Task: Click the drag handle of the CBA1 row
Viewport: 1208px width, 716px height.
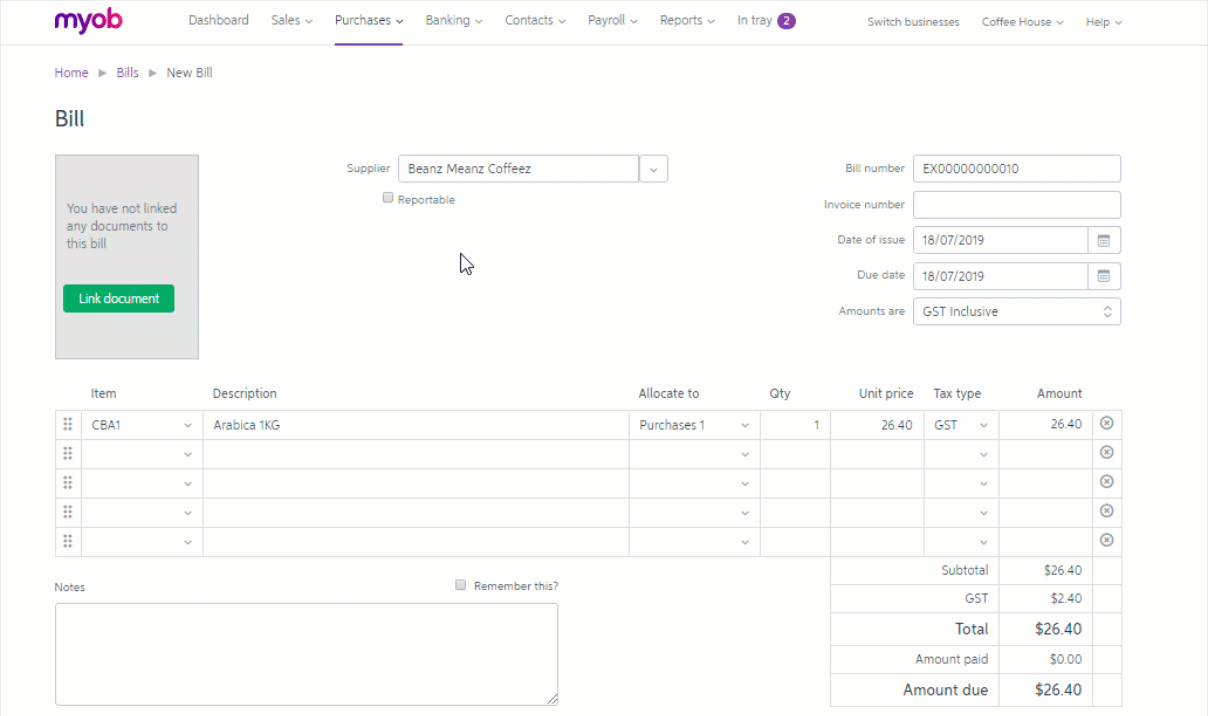Action: (x=68, y=424)
